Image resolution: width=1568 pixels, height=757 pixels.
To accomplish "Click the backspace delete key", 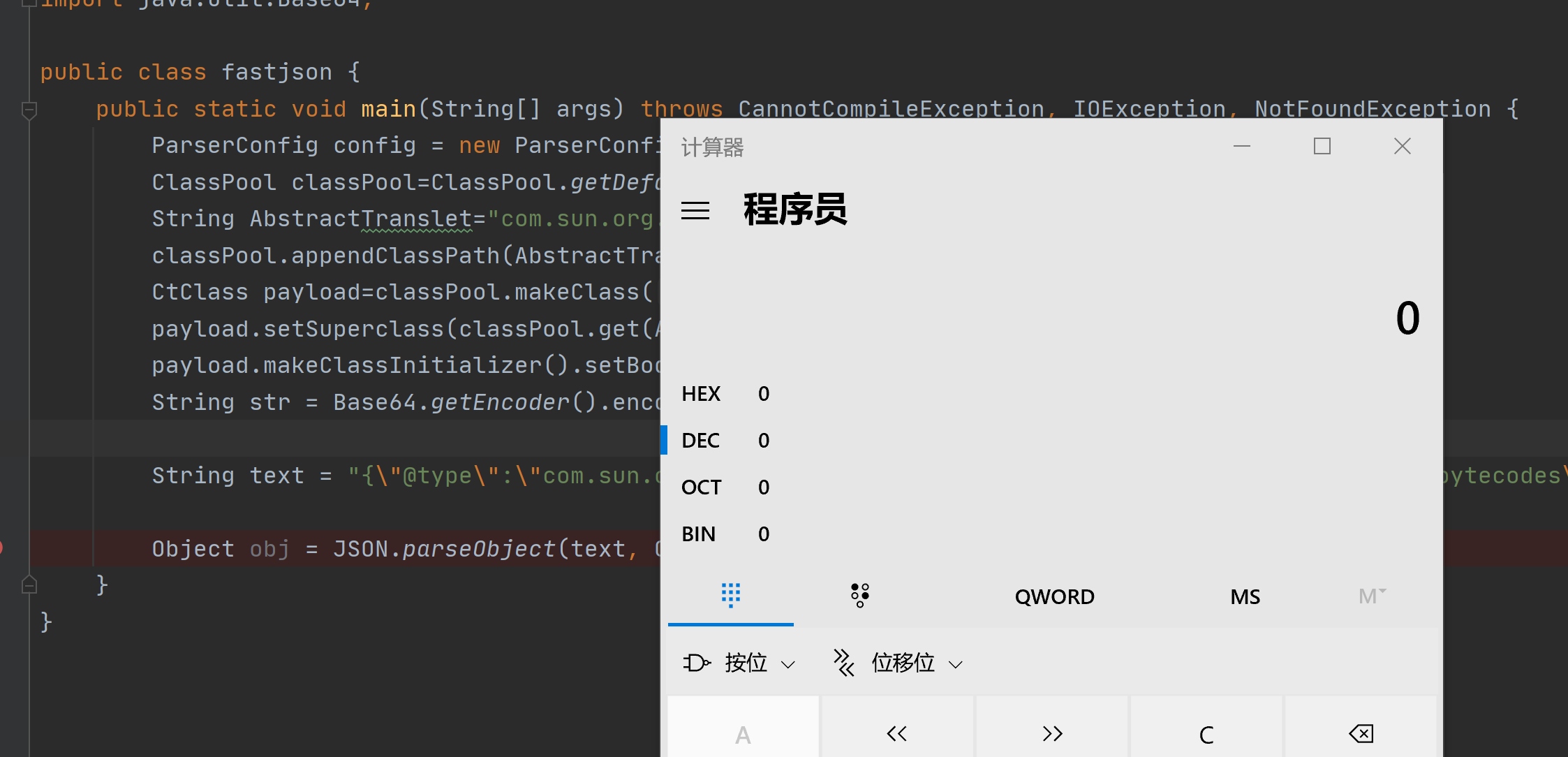I will [1361, 733].
